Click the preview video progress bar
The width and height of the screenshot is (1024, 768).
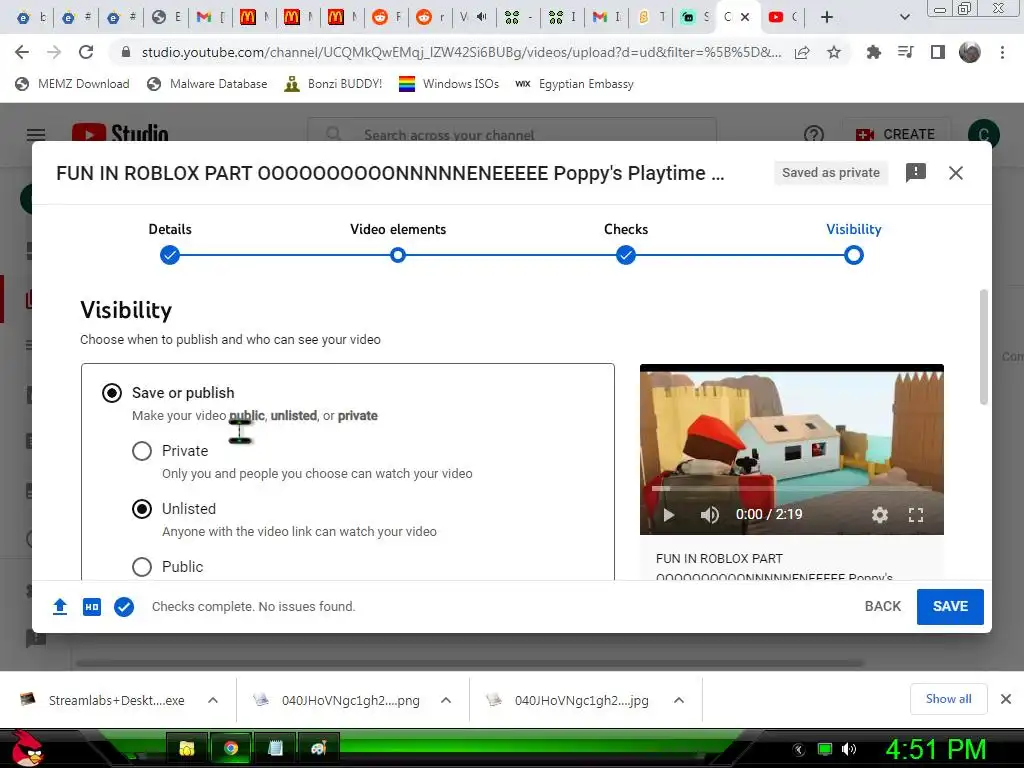pos(792,488)
